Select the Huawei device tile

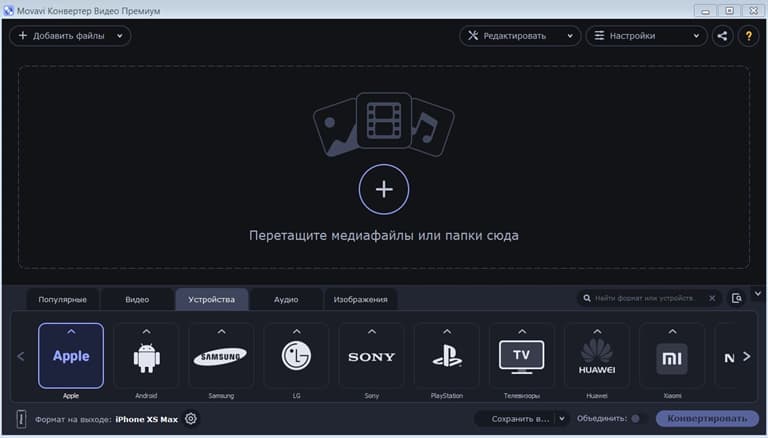[597, 356]
